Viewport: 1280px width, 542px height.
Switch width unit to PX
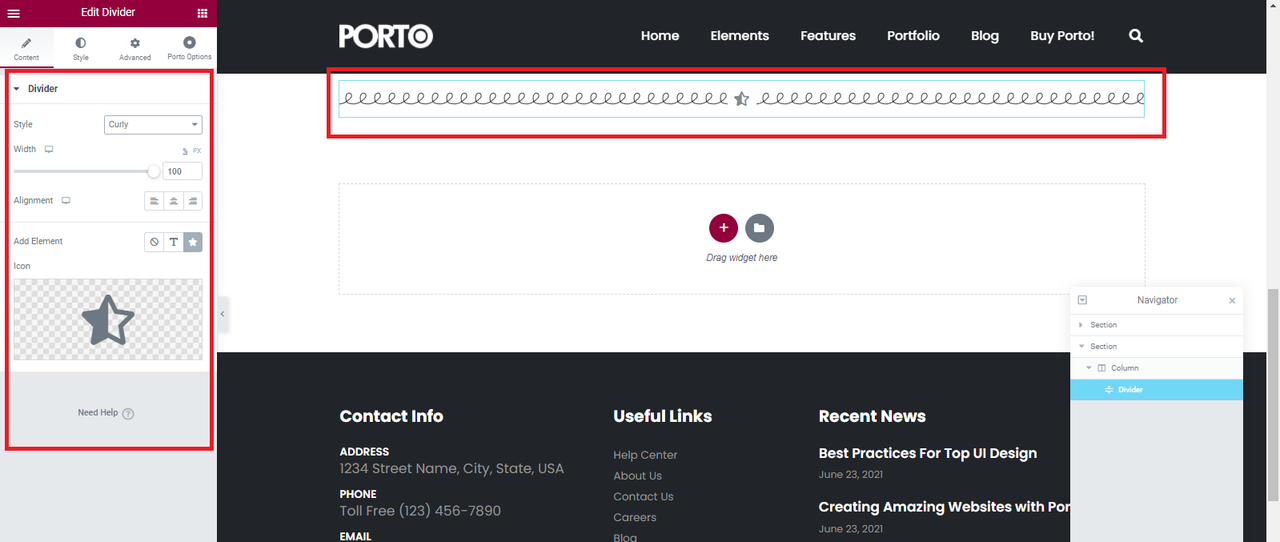(197, 151)
